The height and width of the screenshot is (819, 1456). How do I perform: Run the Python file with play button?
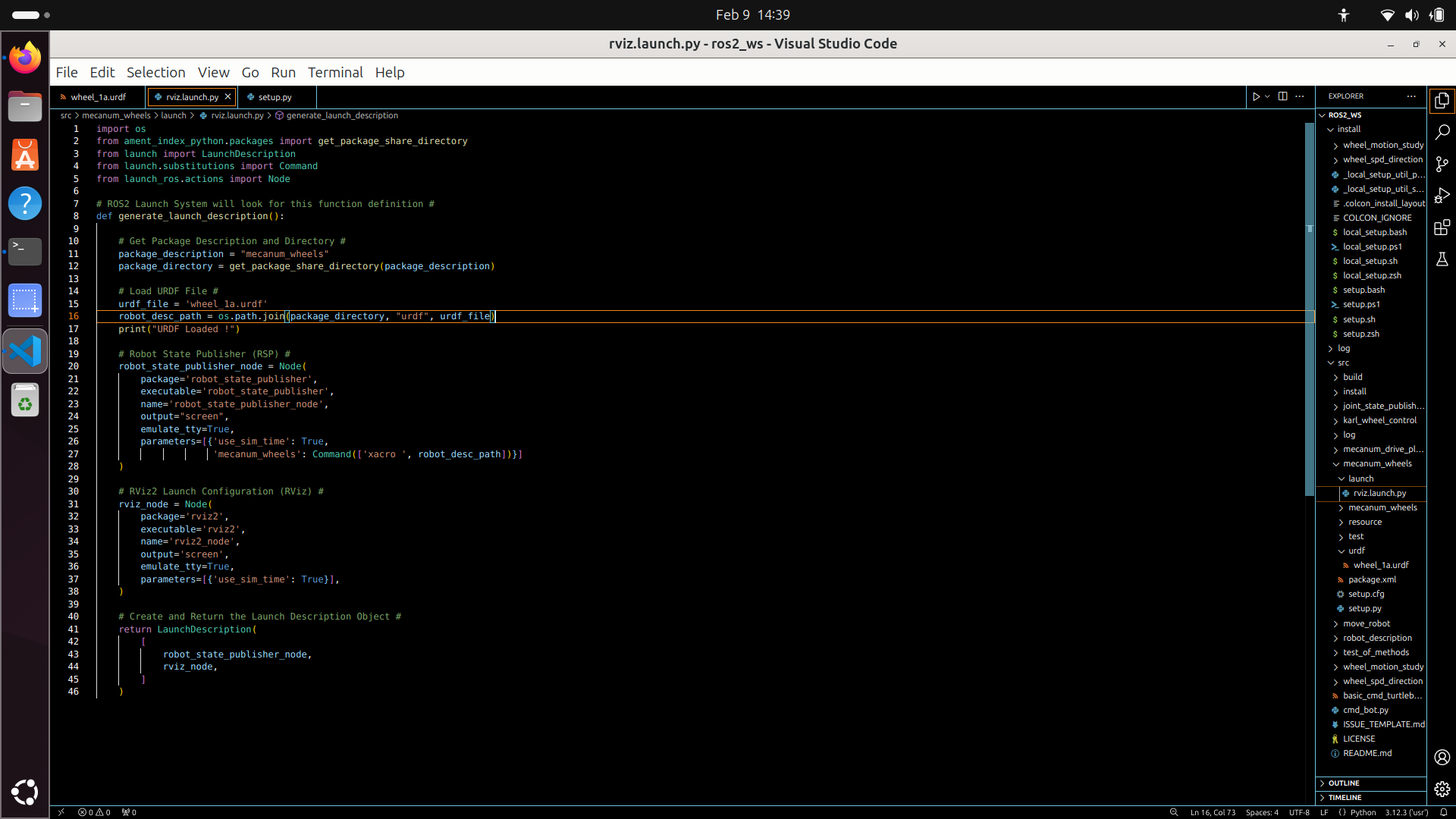pos(1256,96)
